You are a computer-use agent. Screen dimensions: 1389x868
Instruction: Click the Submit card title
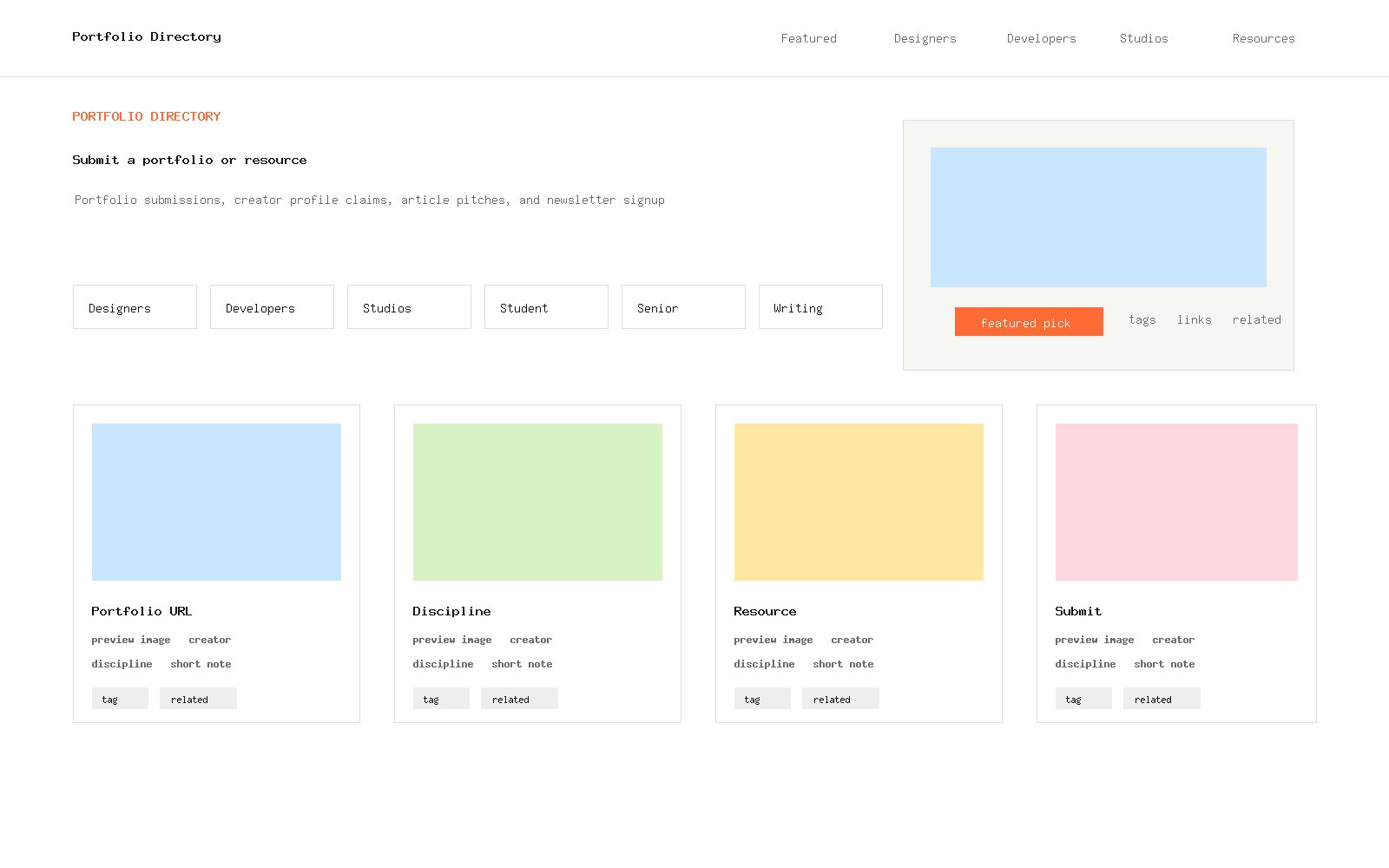1078,611
